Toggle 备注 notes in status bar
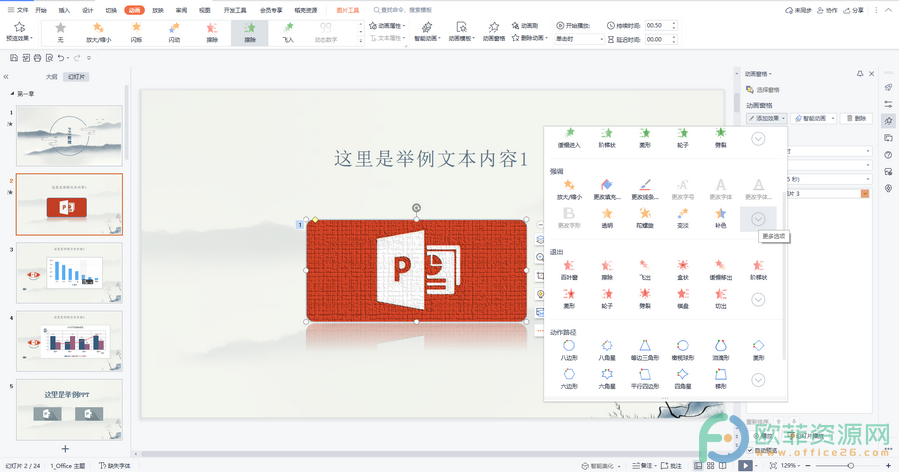Image resolution: width=899 pixels, height=472 pixels. point(642,466)
